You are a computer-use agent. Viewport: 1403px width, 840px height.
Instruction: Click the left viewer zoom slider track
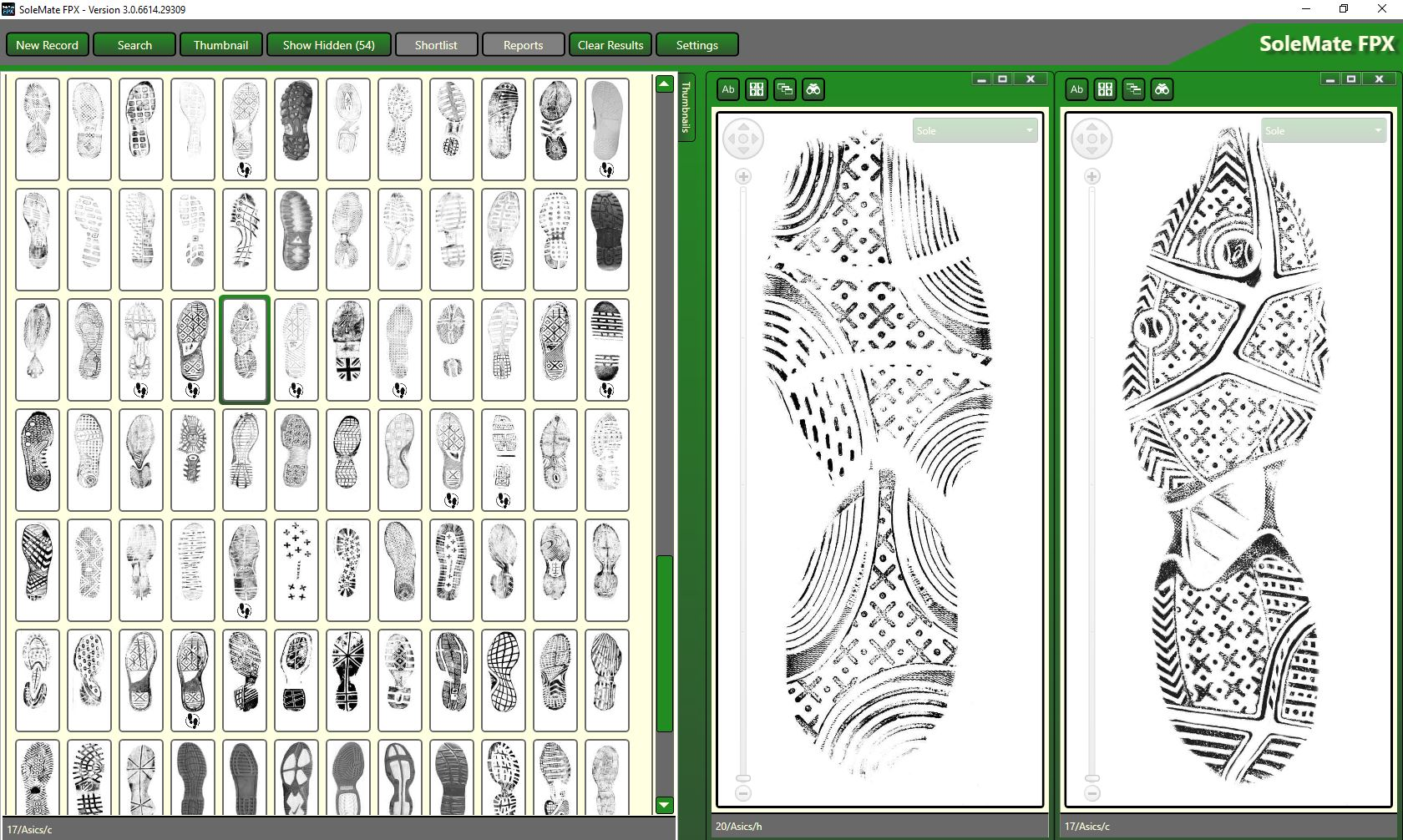coord(743,476)
